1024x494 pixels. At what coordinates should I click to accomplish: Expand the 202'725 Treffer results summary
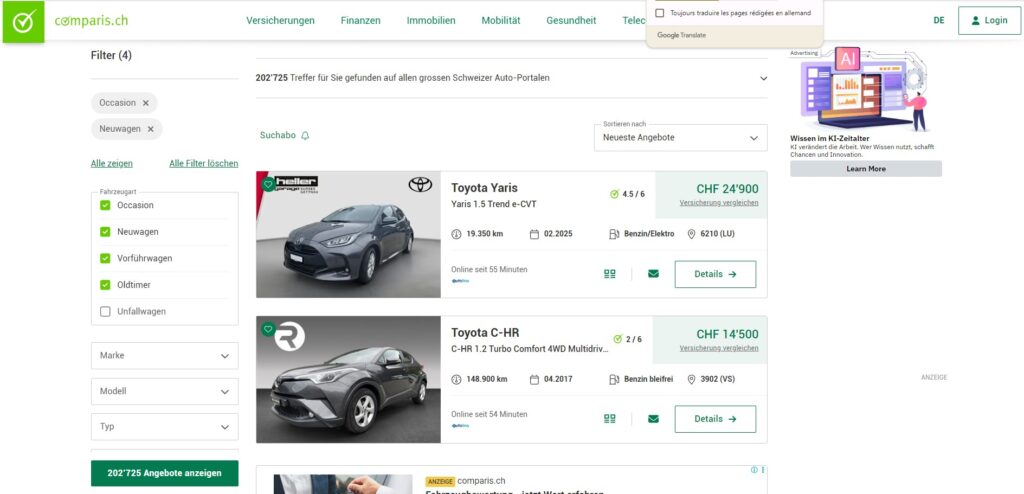[511, 78]
